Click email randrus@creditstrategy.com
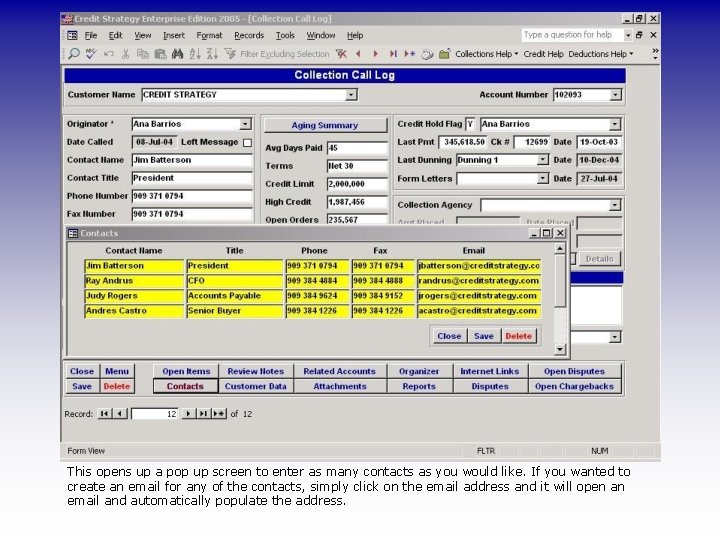This screenshot has height=540, width=720. click(479, 281)
